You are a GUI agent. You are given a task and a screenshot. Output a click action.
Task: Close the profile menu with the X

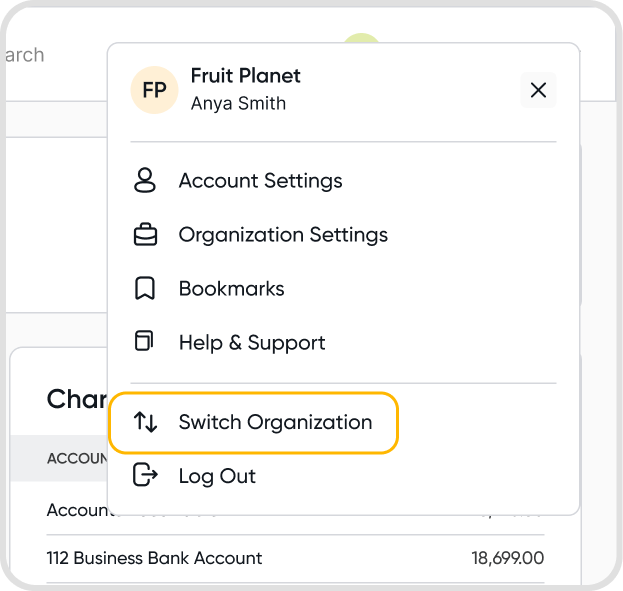538,90
